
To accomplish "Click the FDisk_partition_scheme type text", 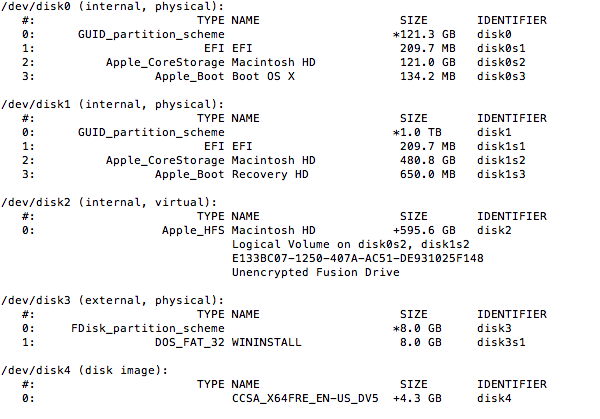I will (x=148, y=328).
